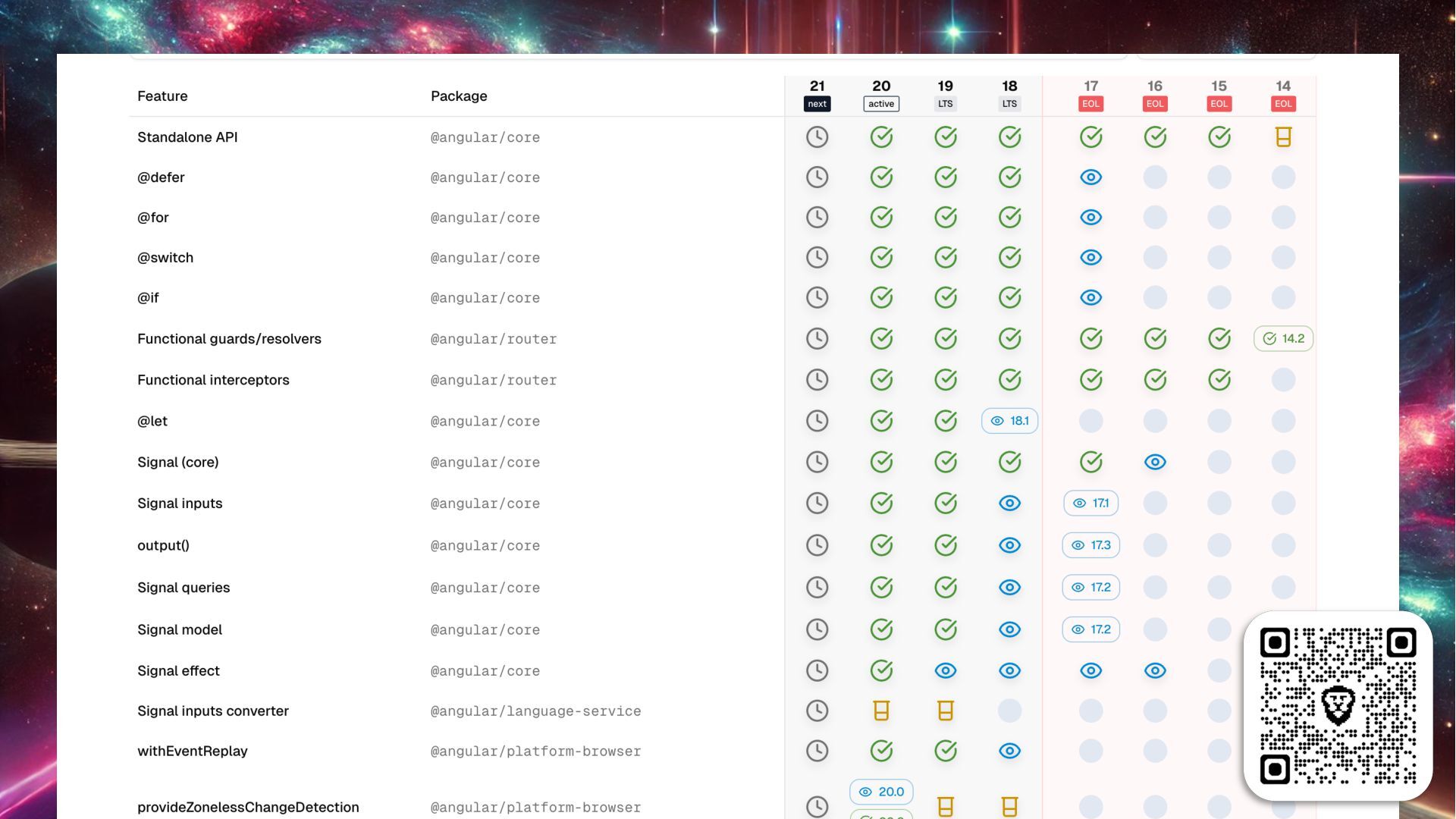Click the version 17 EOL column header
This screenshot has width=1456, height=819.
[1090, 95]
